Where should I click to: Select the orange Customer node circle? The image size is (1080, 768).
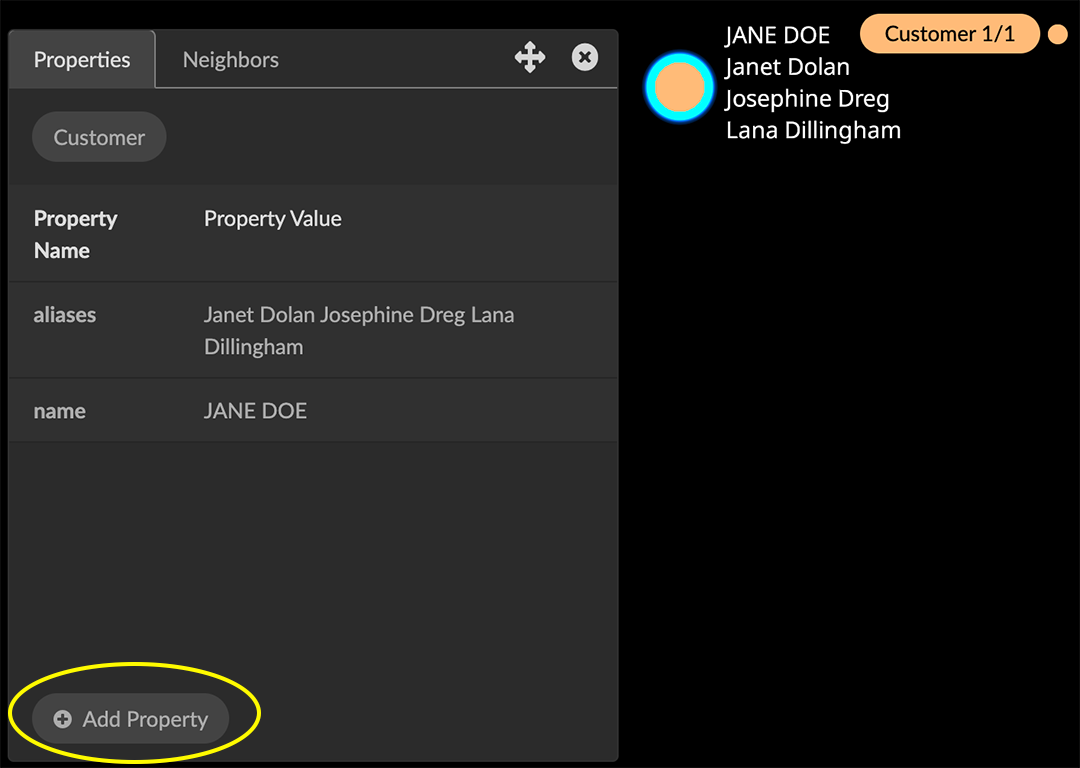[x=680, y=87]
